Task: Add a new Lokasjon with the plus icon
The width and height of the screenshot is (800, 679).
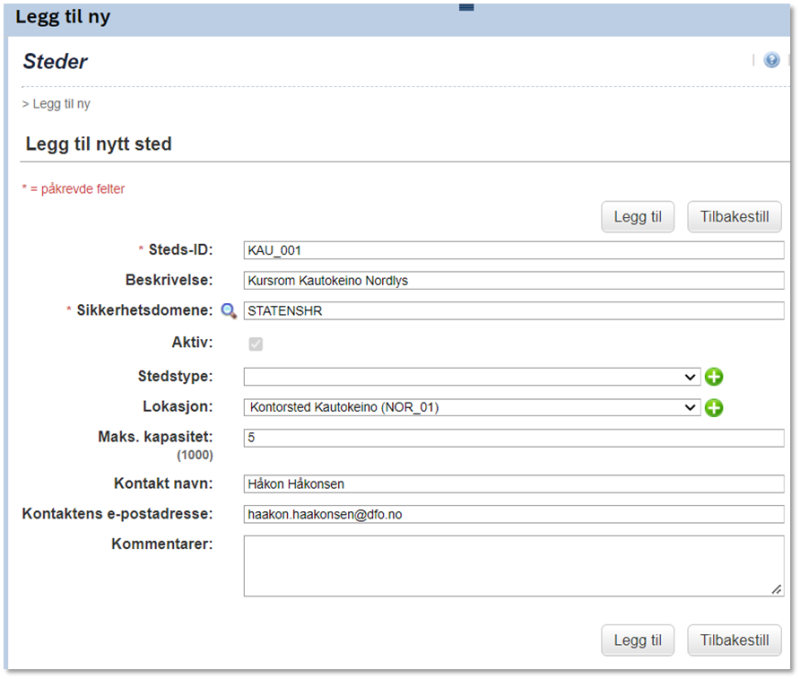Action: (713, 408)
